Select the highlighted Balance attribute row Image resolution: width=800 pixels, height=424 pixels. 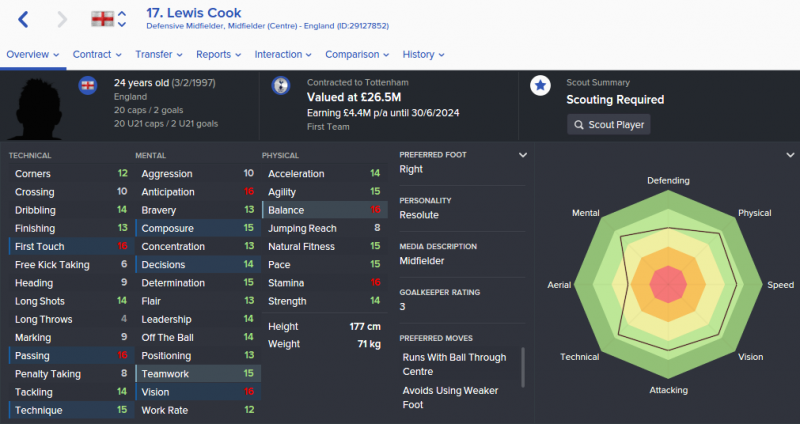324,210
